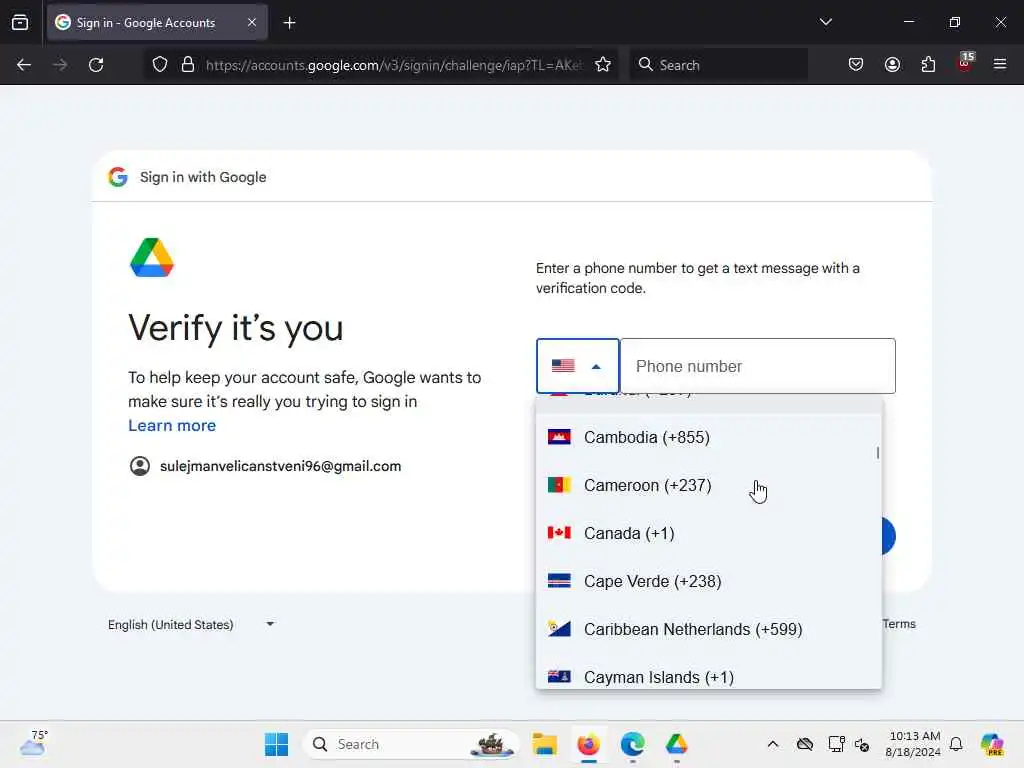
Task: Click the cloud sync off tray icon
Action: [x=805, y=744]
